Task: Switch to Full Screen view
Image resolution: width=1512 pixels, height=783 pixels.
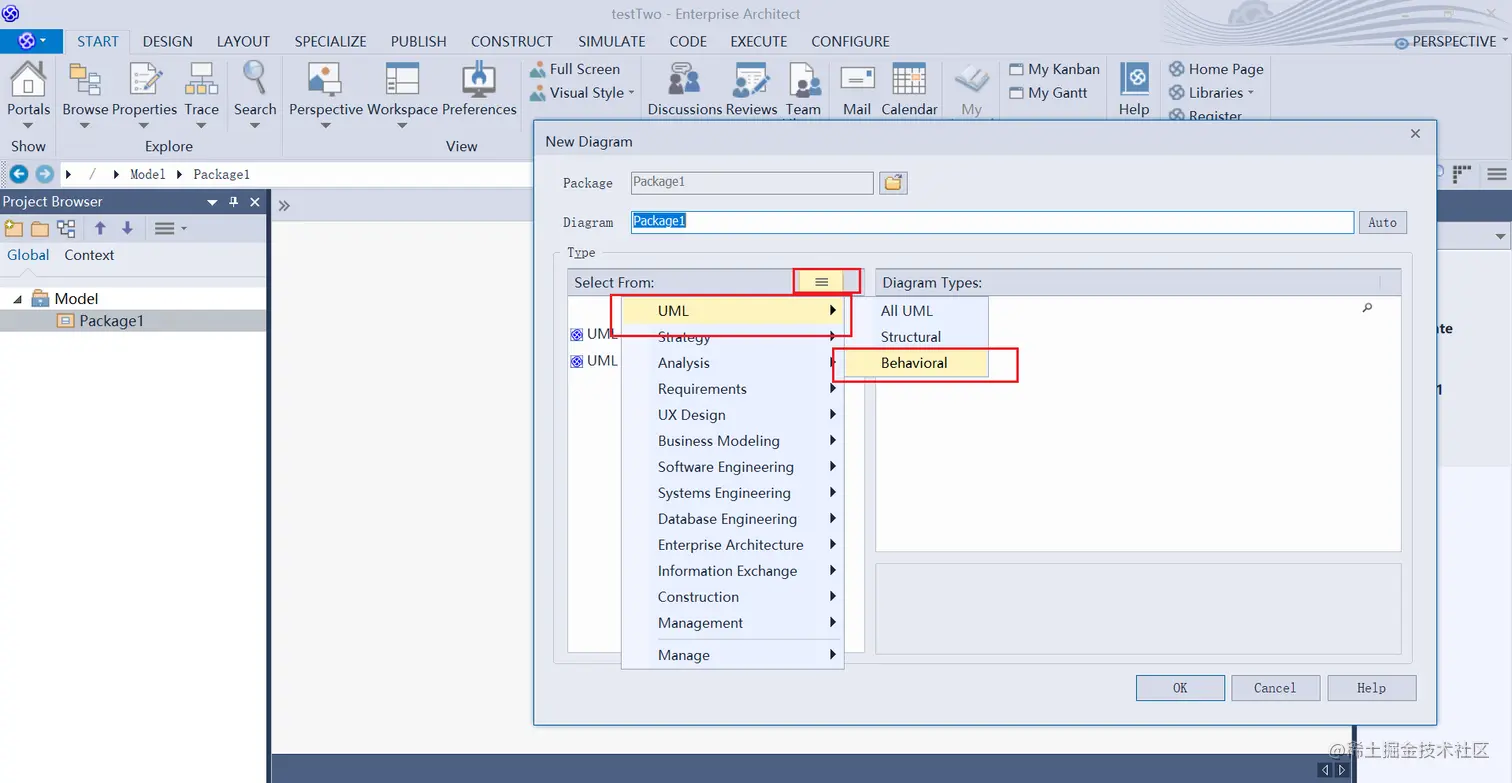Action: (575, 69)
